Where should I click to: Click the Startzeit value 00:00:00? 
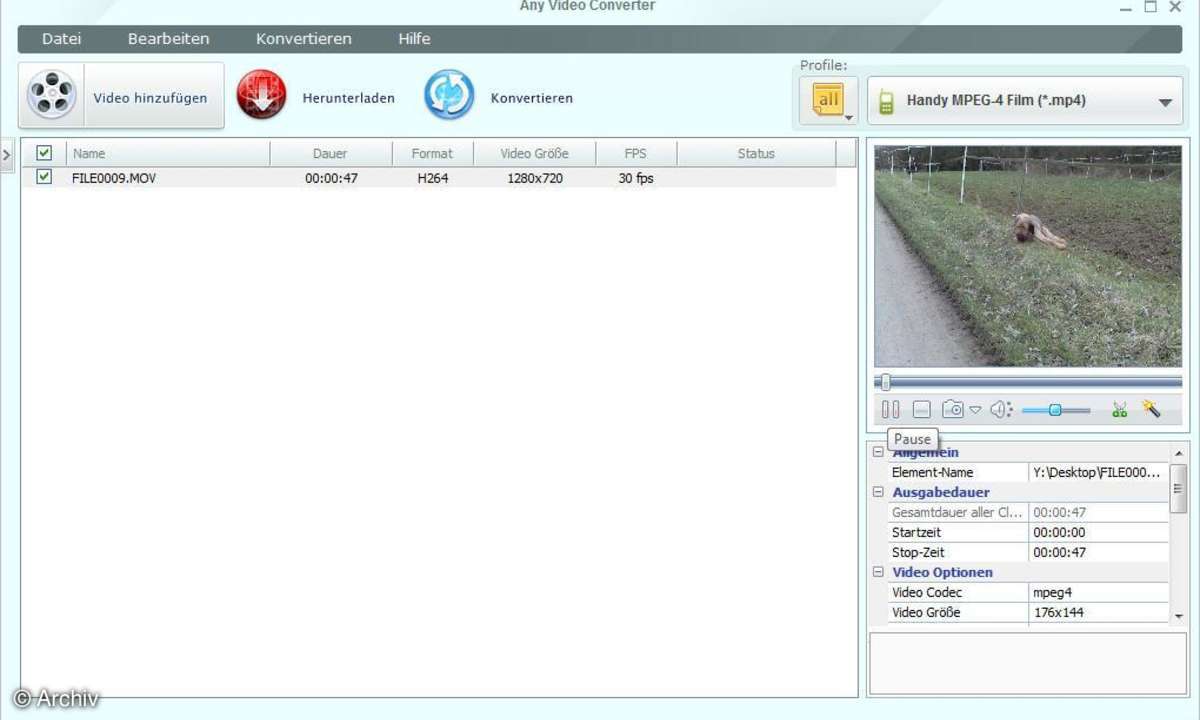click(1098, 532)
